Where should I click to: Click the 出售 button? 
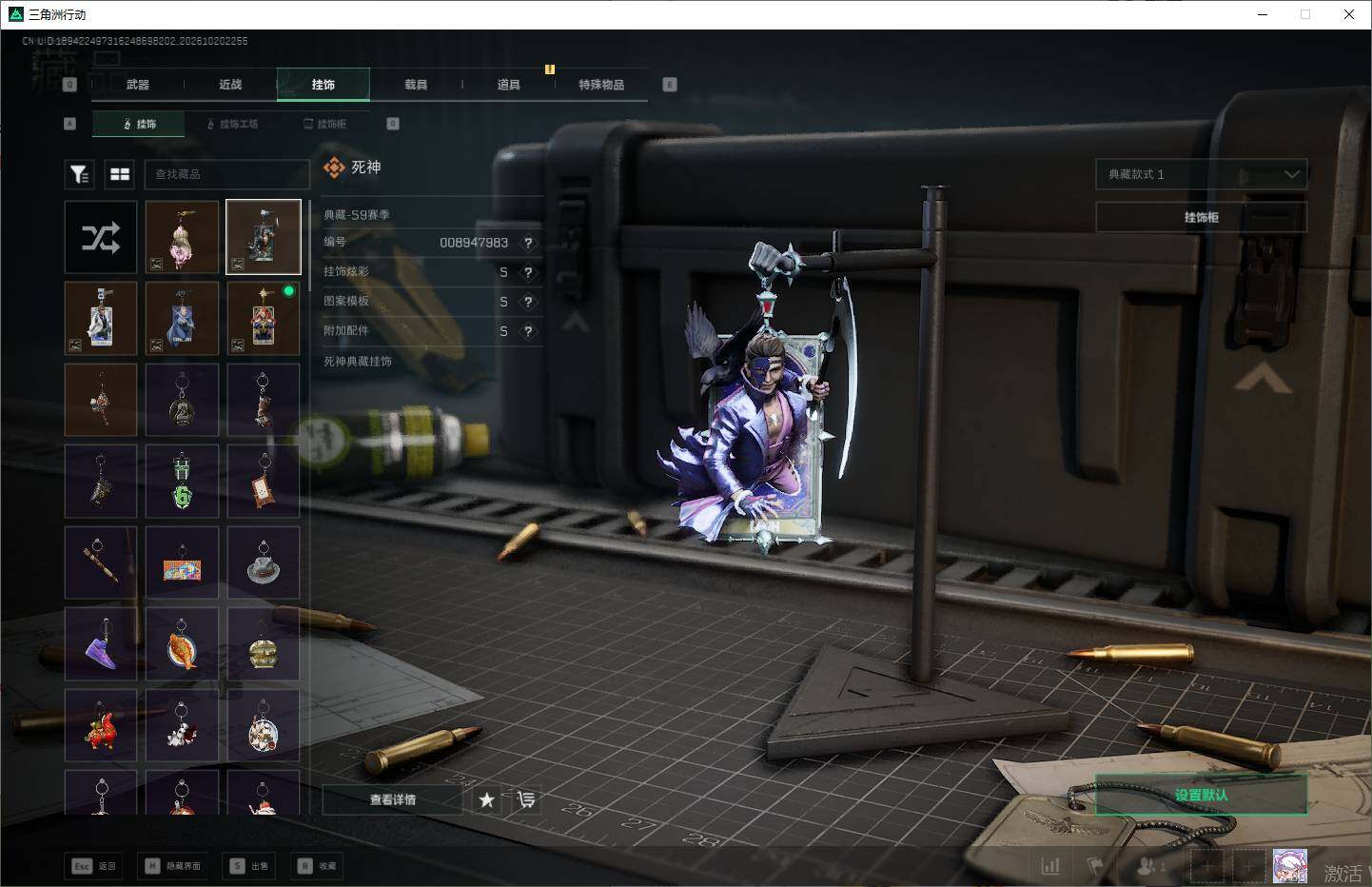[249, 866]
